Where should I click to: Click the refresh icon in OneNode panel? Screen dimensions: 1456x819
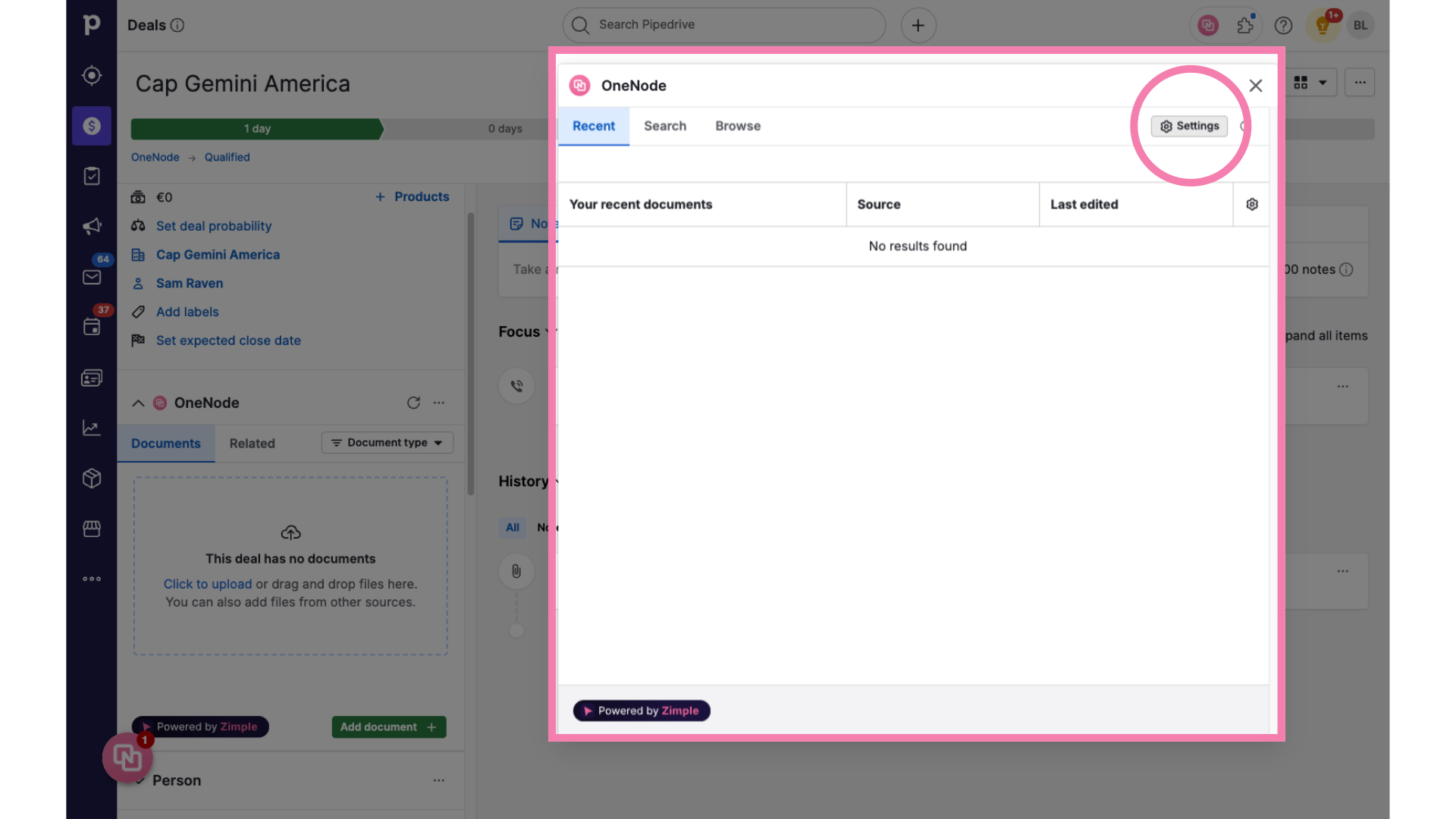point(413,403)
